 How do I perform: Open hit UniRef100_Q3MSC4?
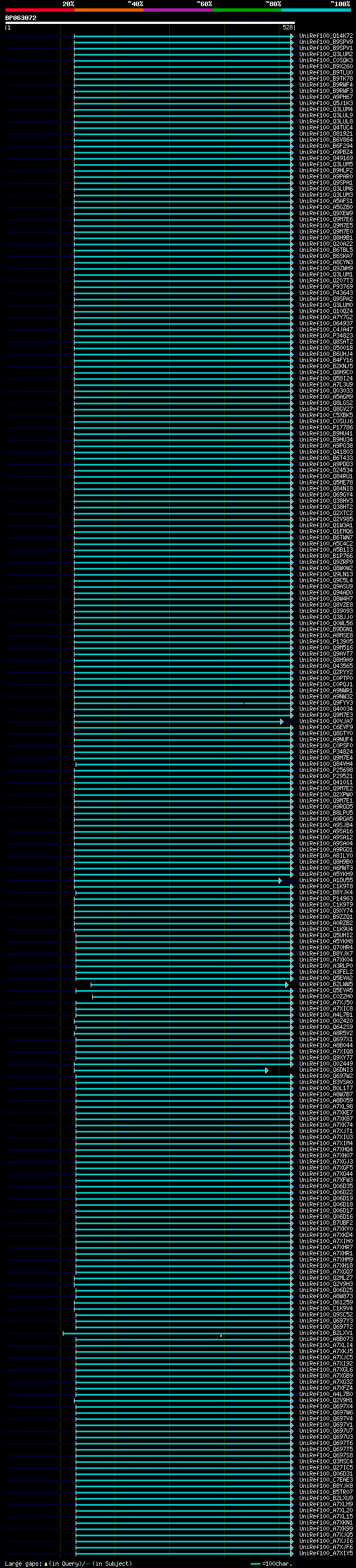click(x=326, y=1461)
